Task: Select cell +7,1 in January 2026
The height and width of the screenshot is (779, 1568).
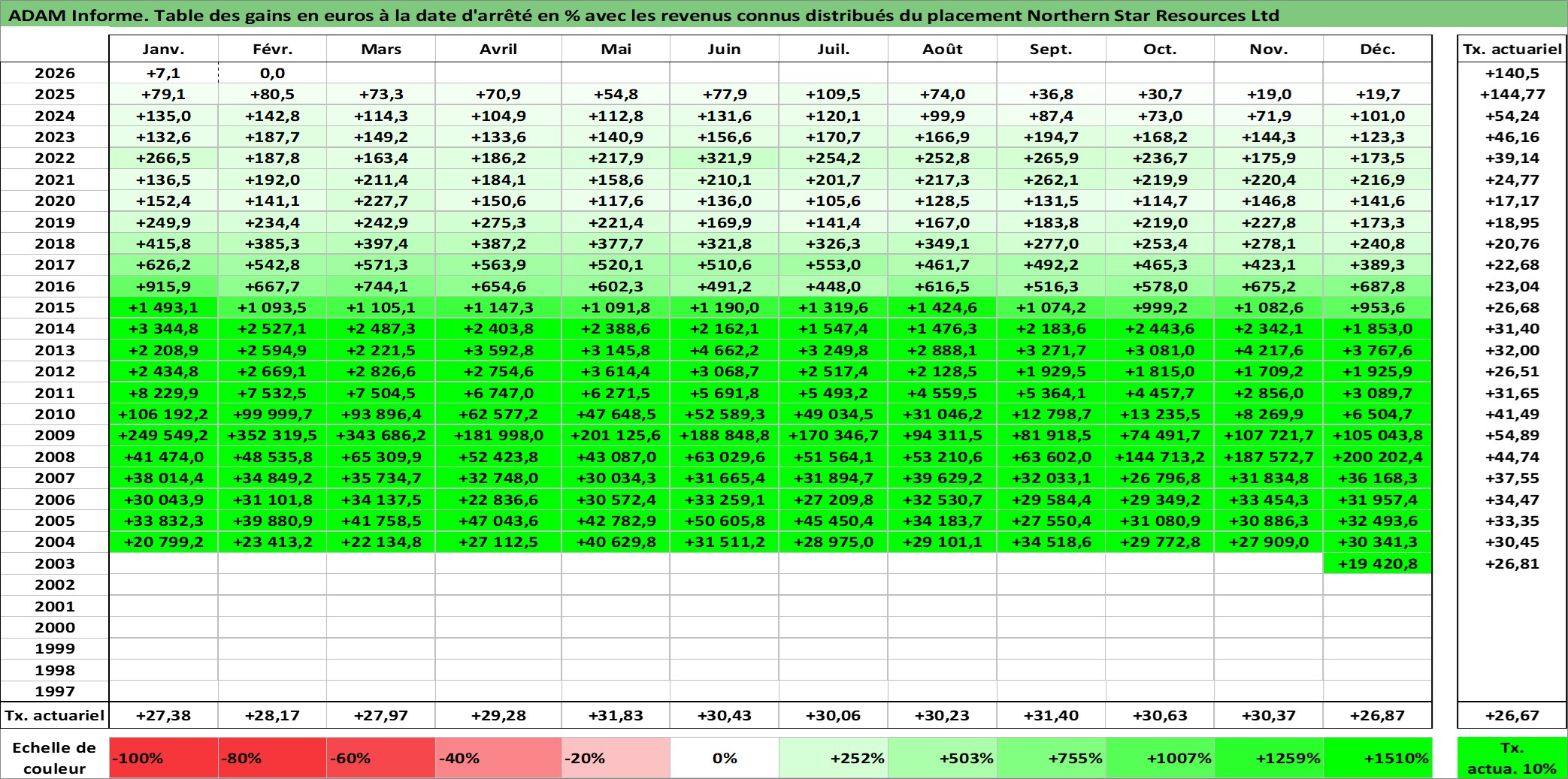Action: click(164, 73)
